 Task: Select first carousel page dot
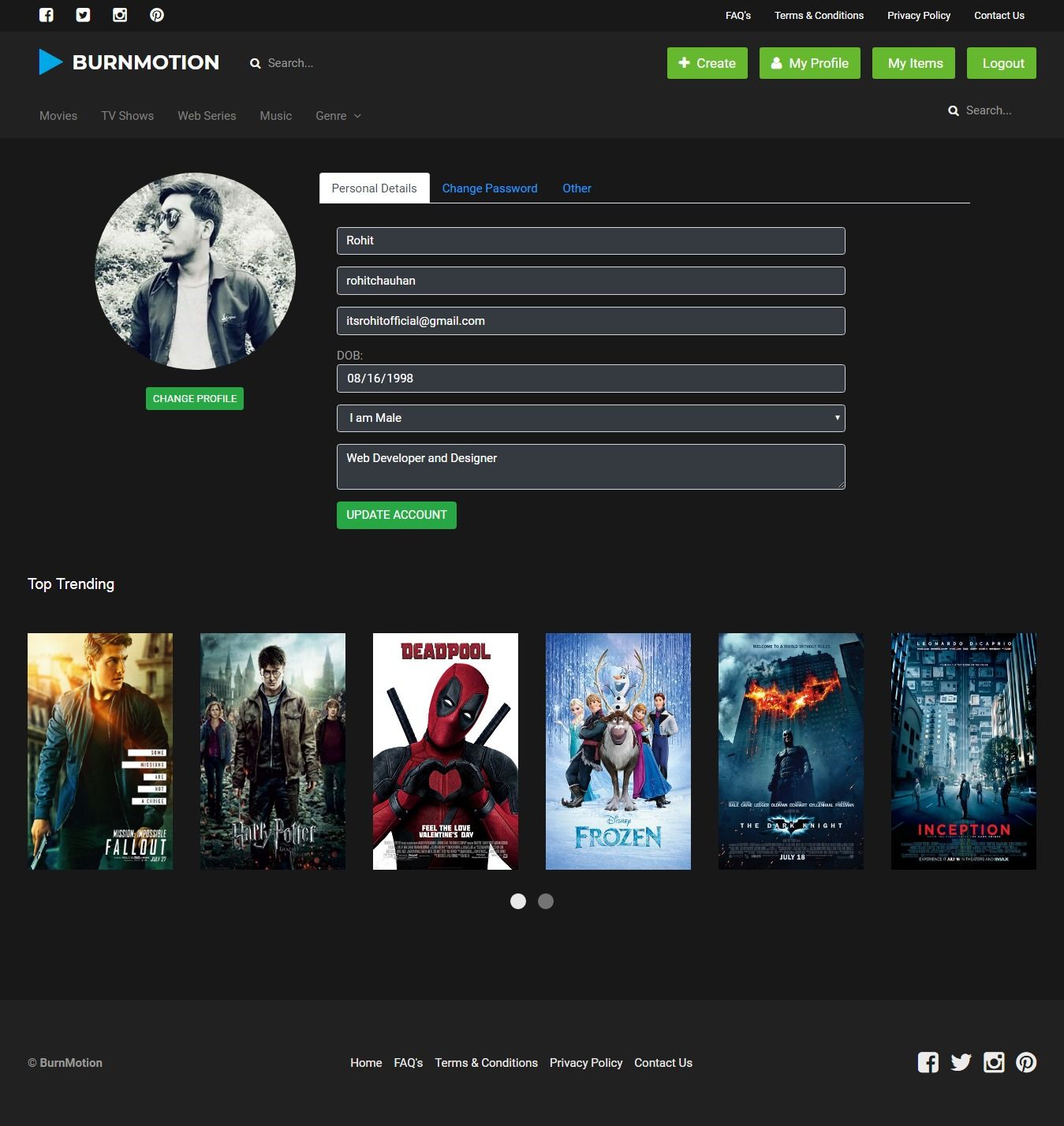pos(518,901)
